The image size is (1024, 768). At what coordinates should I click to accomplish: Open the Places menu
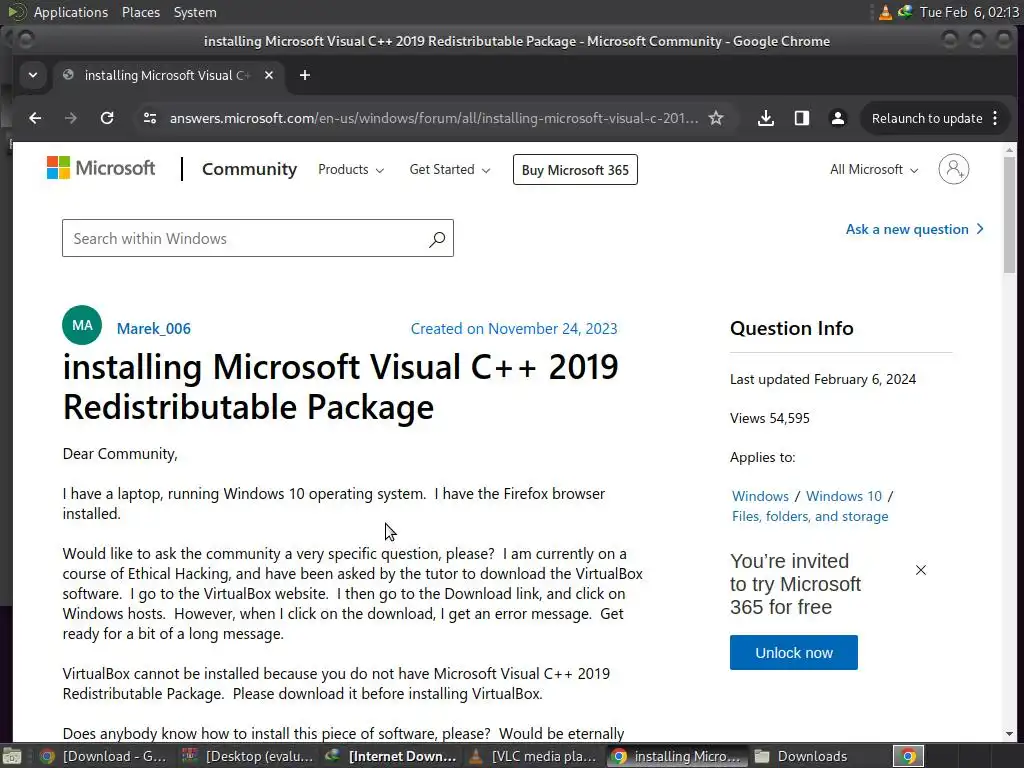(x=140, y=12)
